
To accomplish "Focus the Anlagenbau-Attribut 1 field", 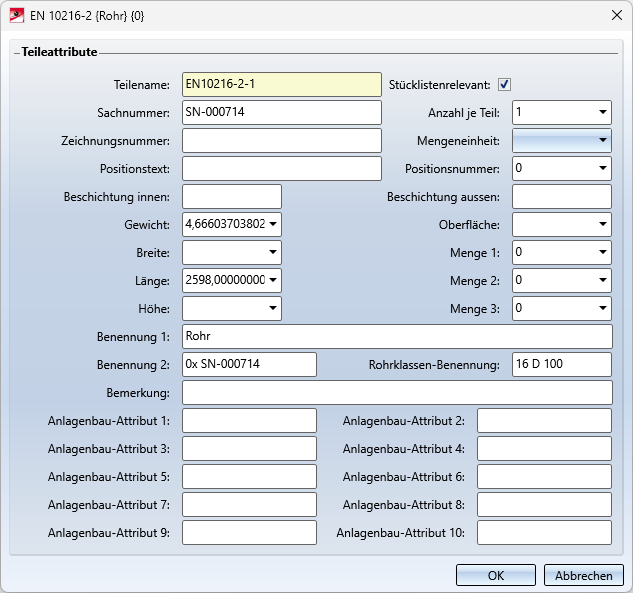I will tap(249, 421).
